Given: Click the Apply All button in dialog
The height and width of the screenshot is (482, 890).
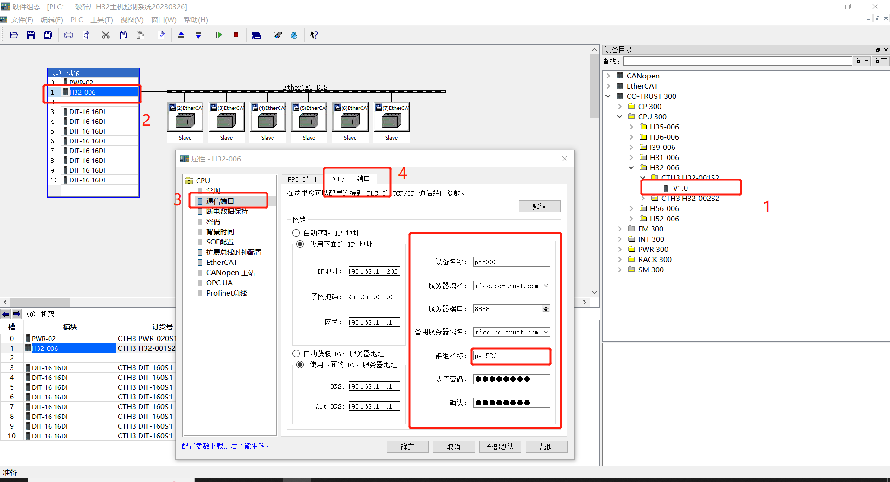Looking at the screenshot, I should point(499,446).
